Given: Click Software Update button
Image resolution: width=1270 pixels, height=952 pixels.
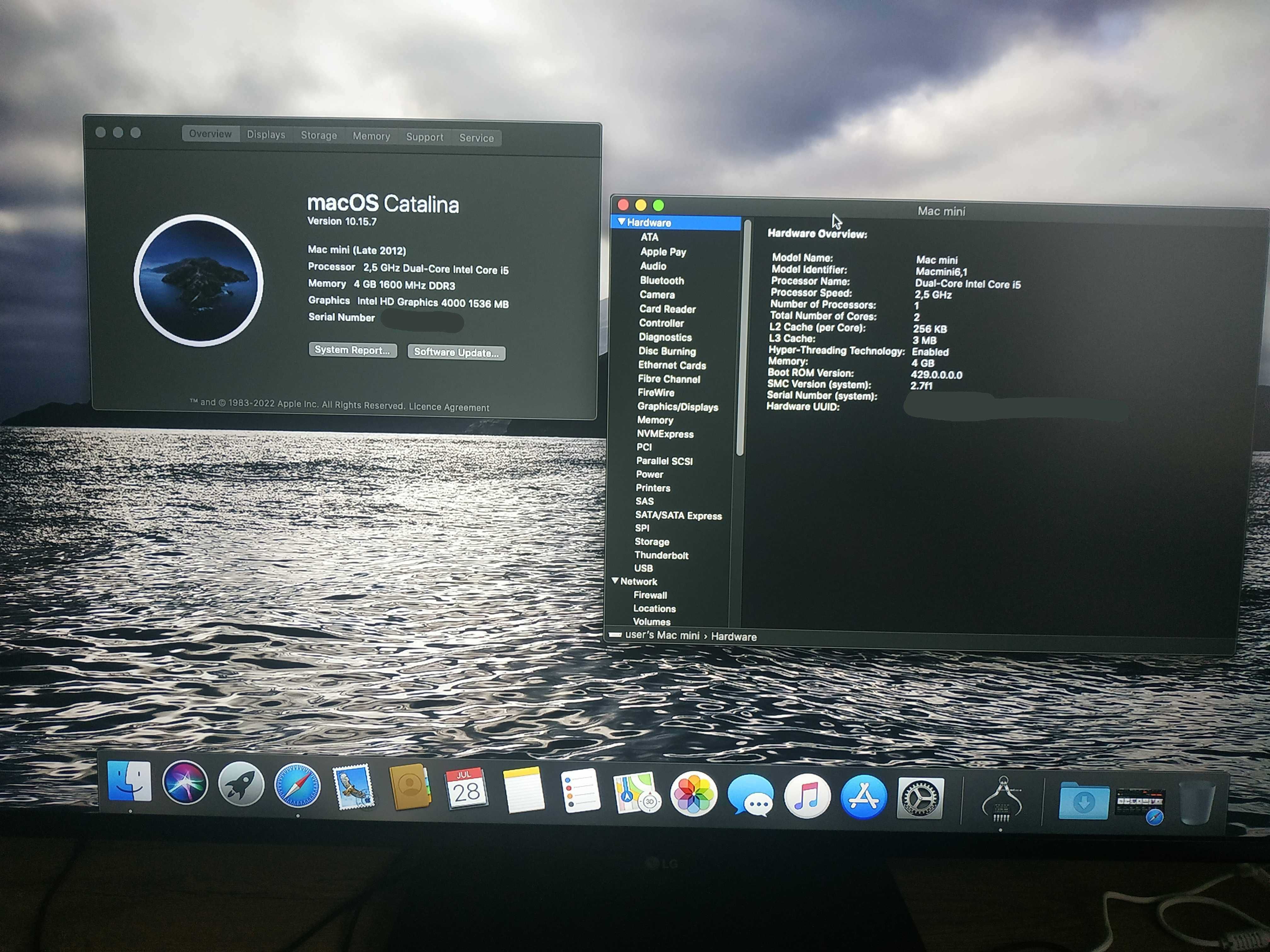Looking at the screenshot, I should [x=456, y=352].
